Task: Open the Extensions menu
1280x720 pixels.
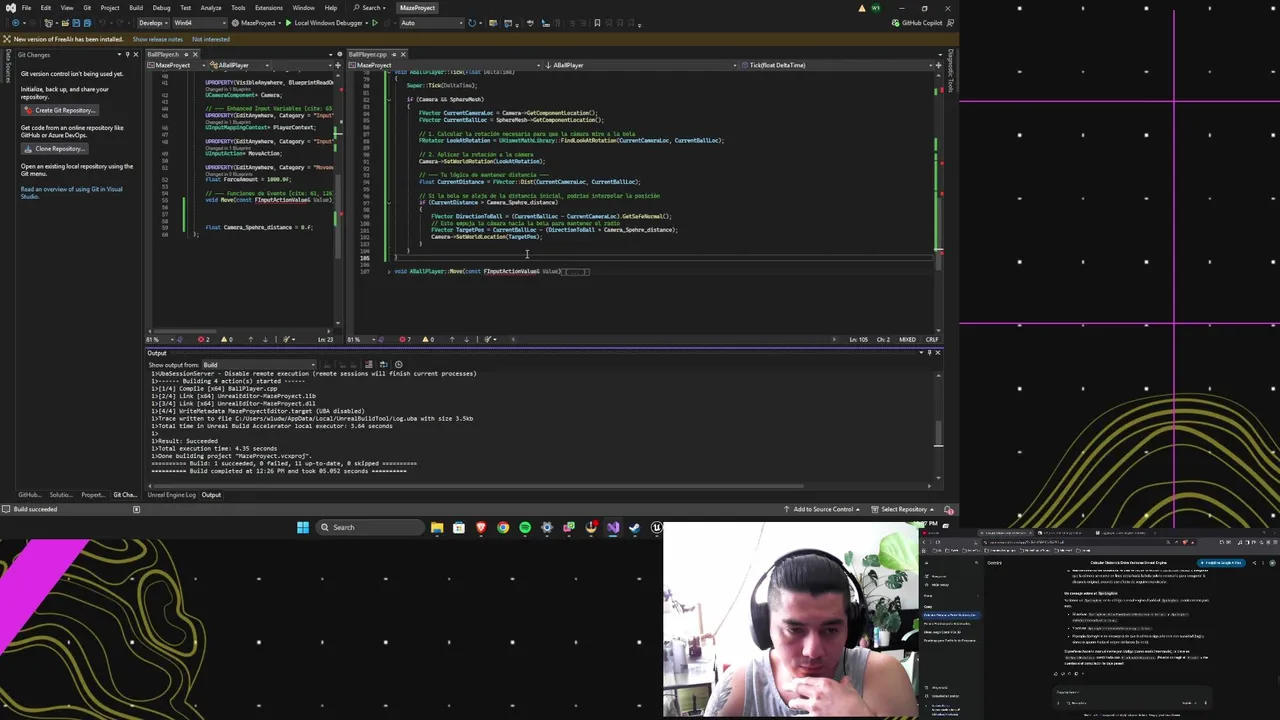Action: [x=269, y=8]
